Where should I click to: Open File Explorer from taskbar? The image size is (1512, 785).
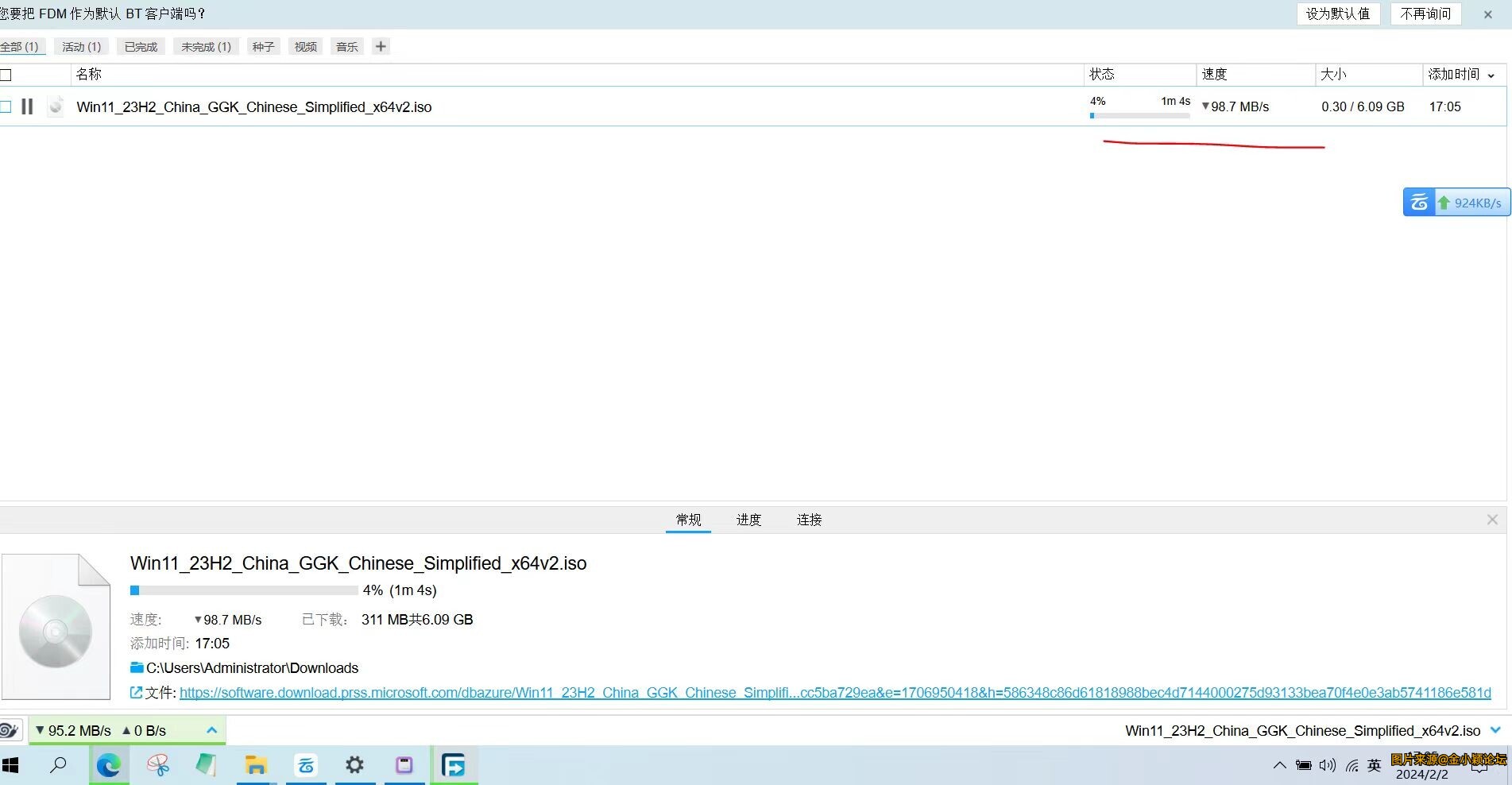pyautogui.click(x=256, y=765)
